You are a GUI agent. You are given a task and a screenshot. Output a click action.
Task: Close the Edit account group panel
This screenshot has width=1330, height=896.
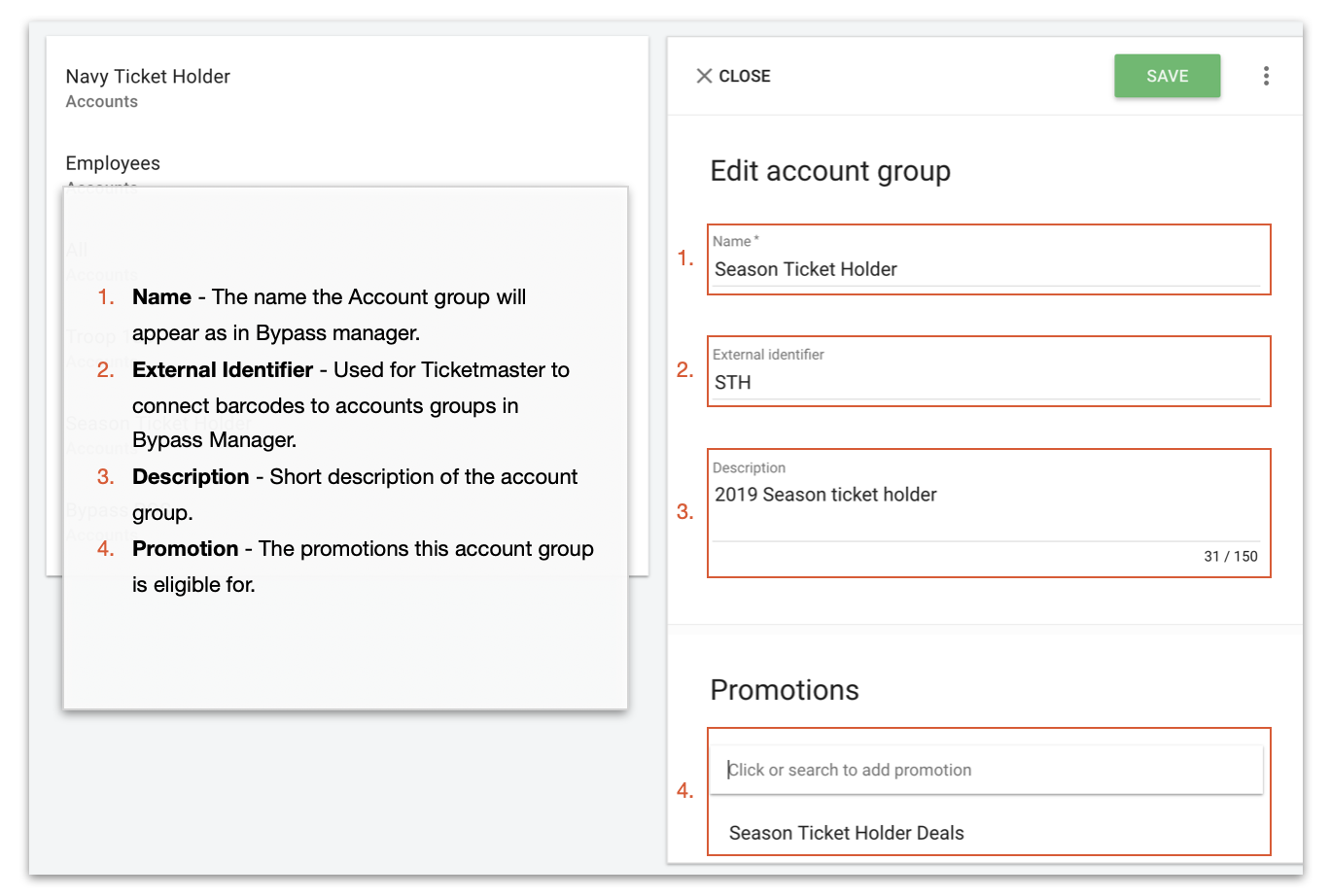733,76
